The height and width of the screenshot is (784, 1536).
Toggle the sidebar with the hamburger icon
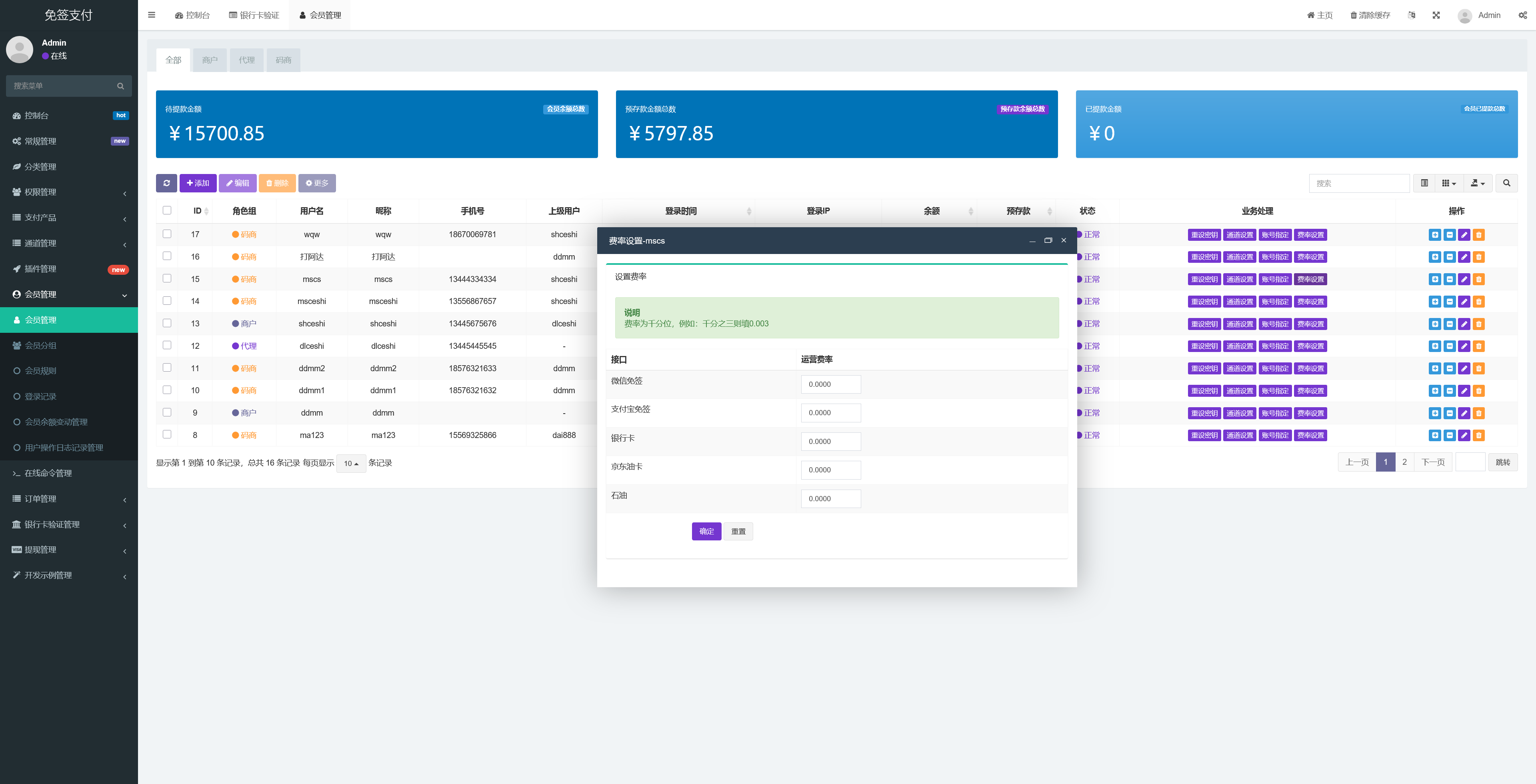(x=152, y=15)
